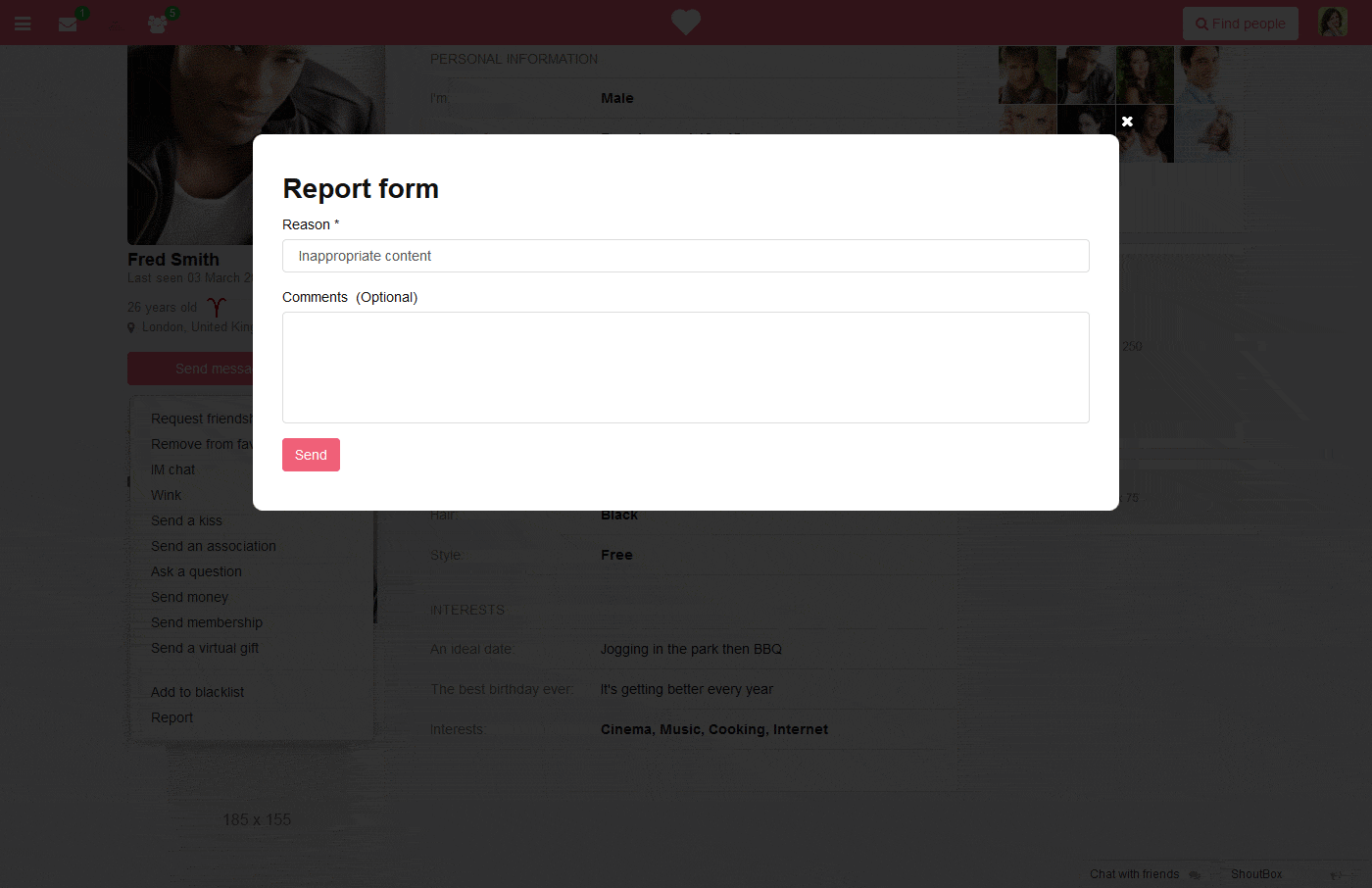This screenshot has height=888, width=1372.
Task: Click the Aries zodiac sign icon
Action: (217, 307)
